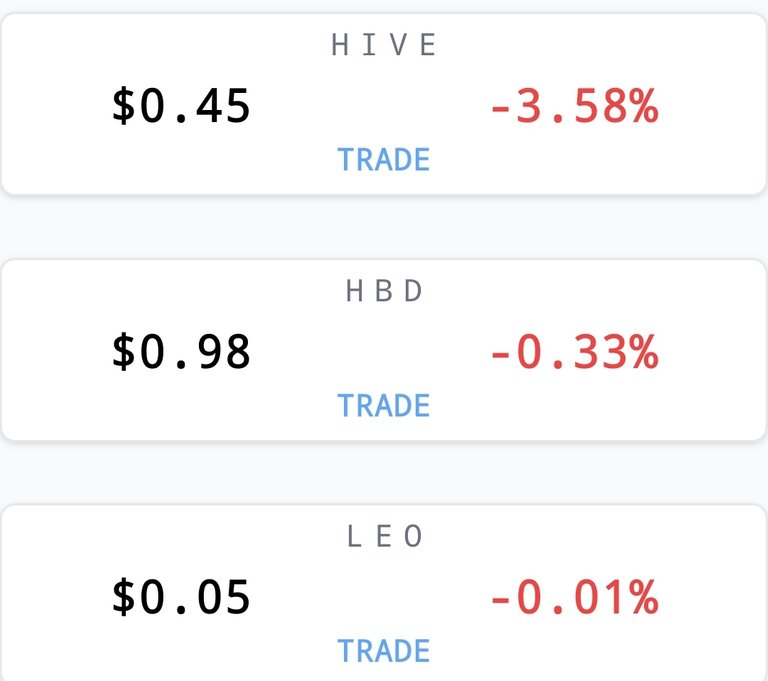Select the LEO token heading
Image resolution: width=768 pixels, height=681 pixels.
(384, 536)
